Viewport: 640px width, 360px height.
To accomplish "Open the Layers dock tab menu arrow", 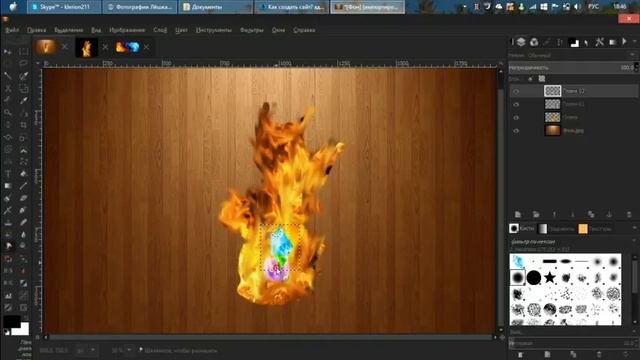I will [634, 42].
